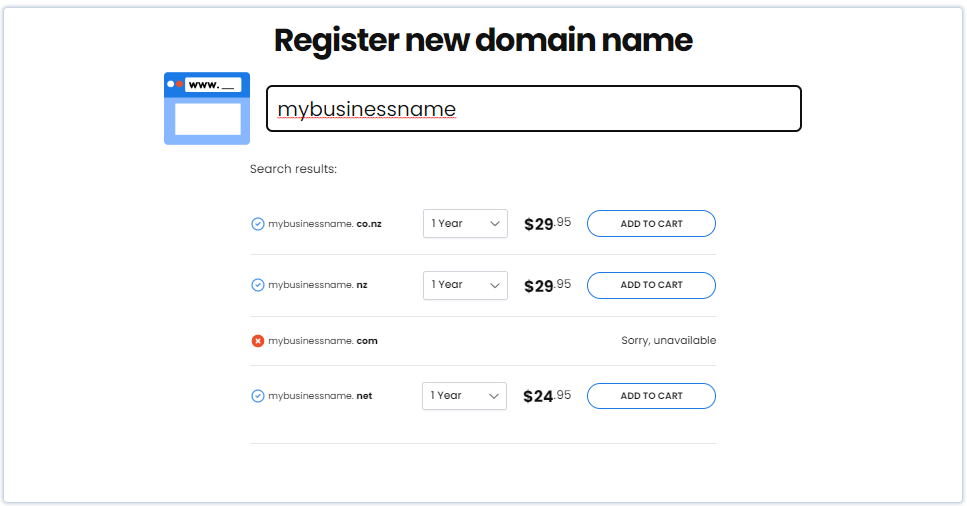
Task: Open the 1 Year dropdown for .net domain
Action: (464, 396)
